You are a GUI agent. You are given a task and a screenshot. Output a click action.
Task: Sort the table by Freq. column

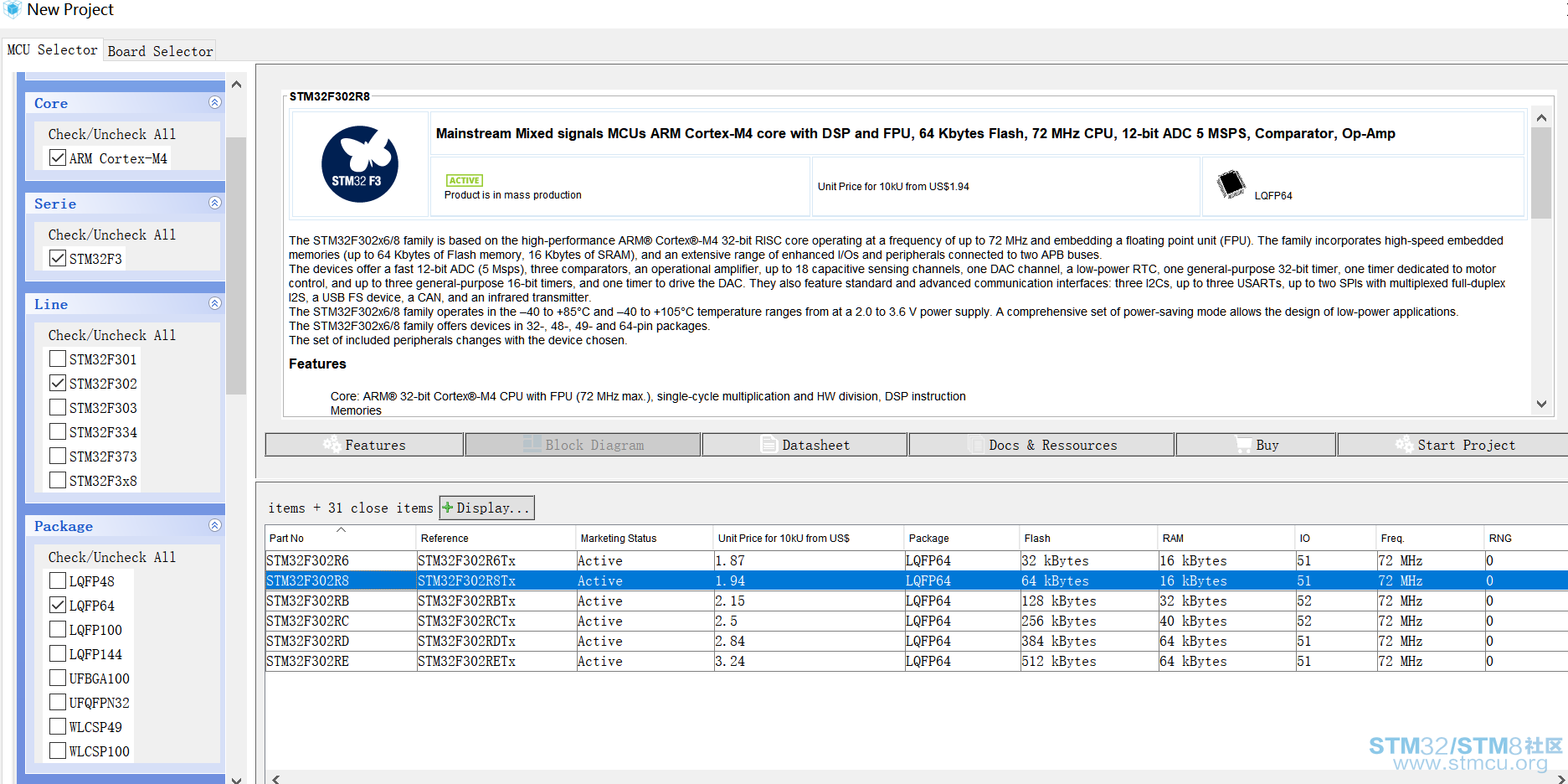point(1430,538)
